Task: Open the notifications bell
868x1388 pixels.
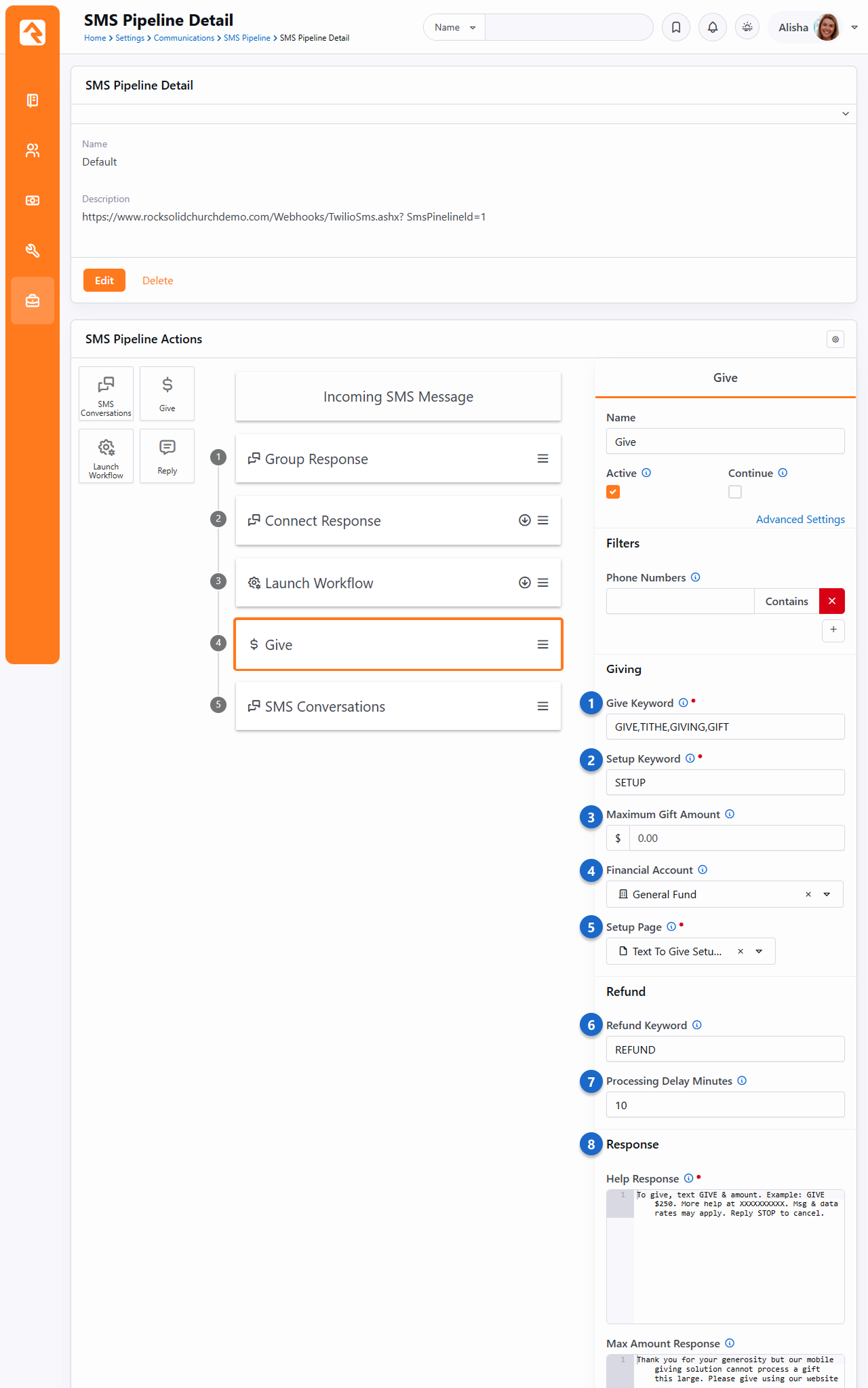Action: (x=712, y=27)
